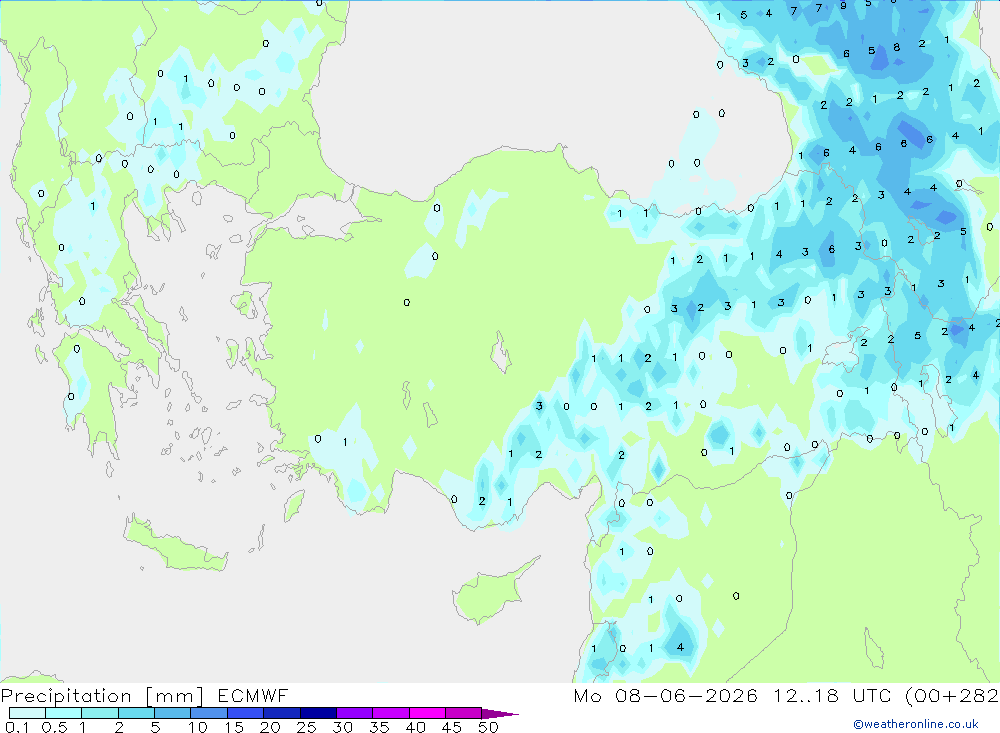Click the legend label '25'
Screen dimensions: 1000x733
coord(306,727)
